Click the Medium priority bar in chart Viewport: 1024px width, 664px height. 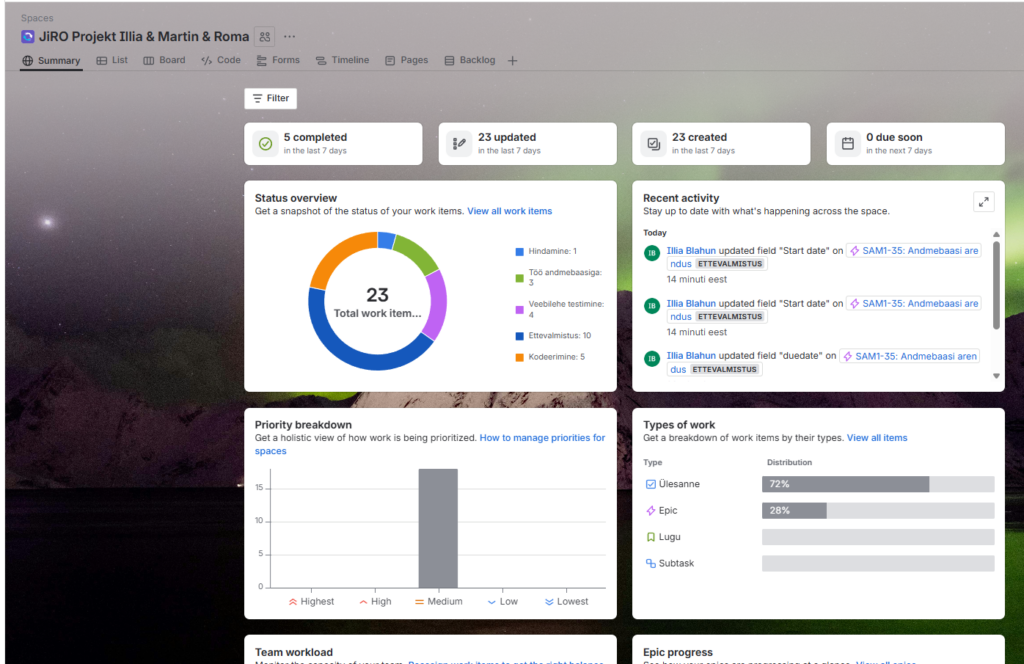437,528
